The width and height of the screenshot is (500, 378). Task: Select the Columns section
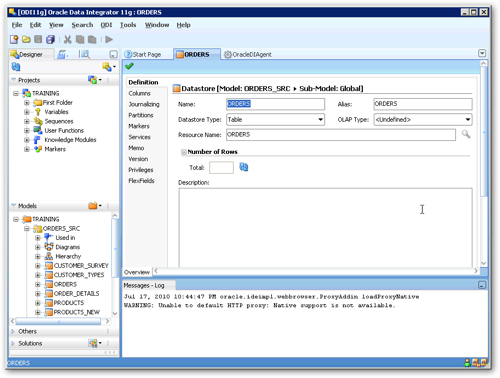click(x=139, y=93)
